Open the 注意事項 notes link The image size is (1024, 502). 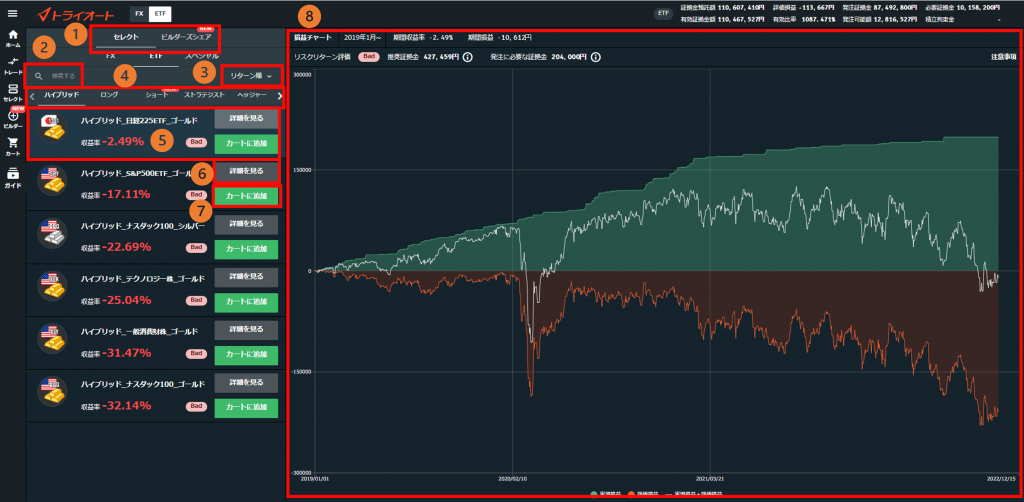pyautogui.click(x=1004, y=57)
